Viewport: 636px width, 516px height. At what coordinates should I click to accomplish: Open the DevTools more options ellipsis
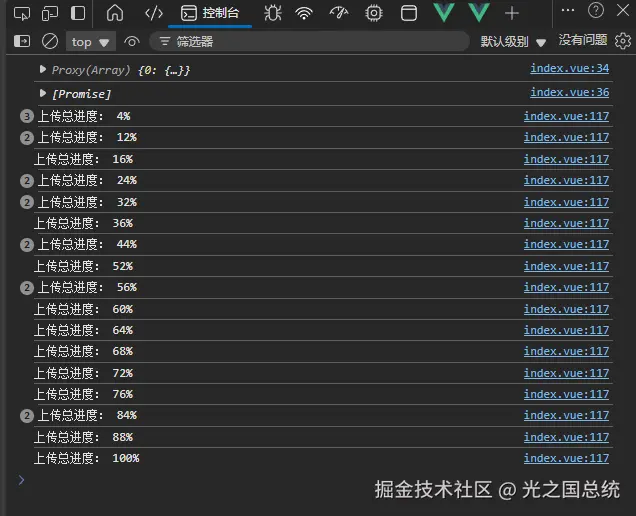pos(567,10)
